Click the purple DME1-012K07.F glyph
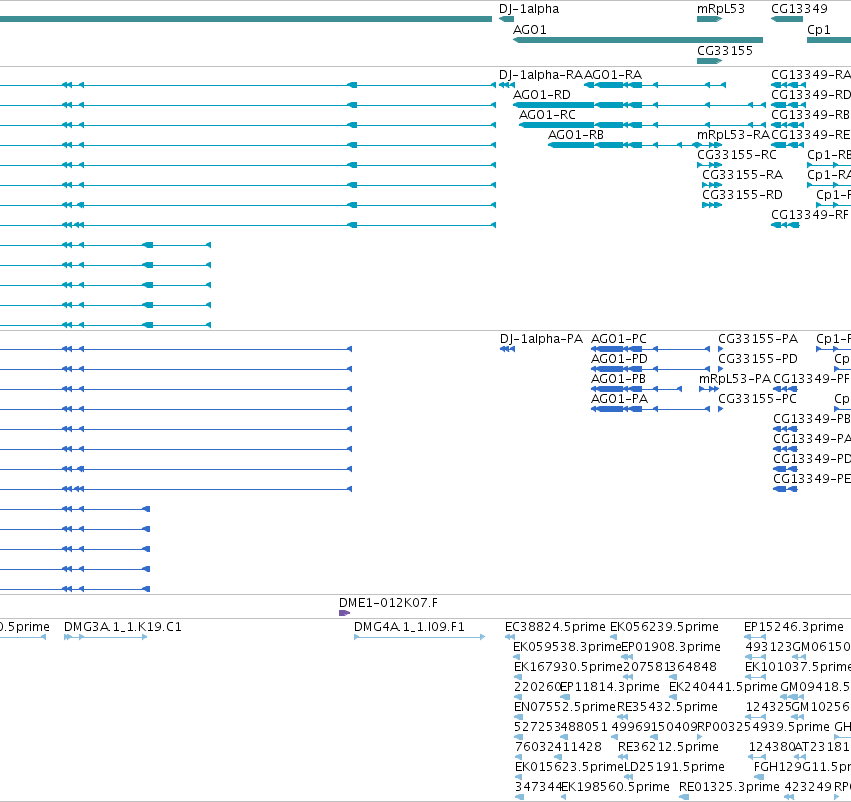The height and width of the screenshot is (802, 851). point(344,613)
